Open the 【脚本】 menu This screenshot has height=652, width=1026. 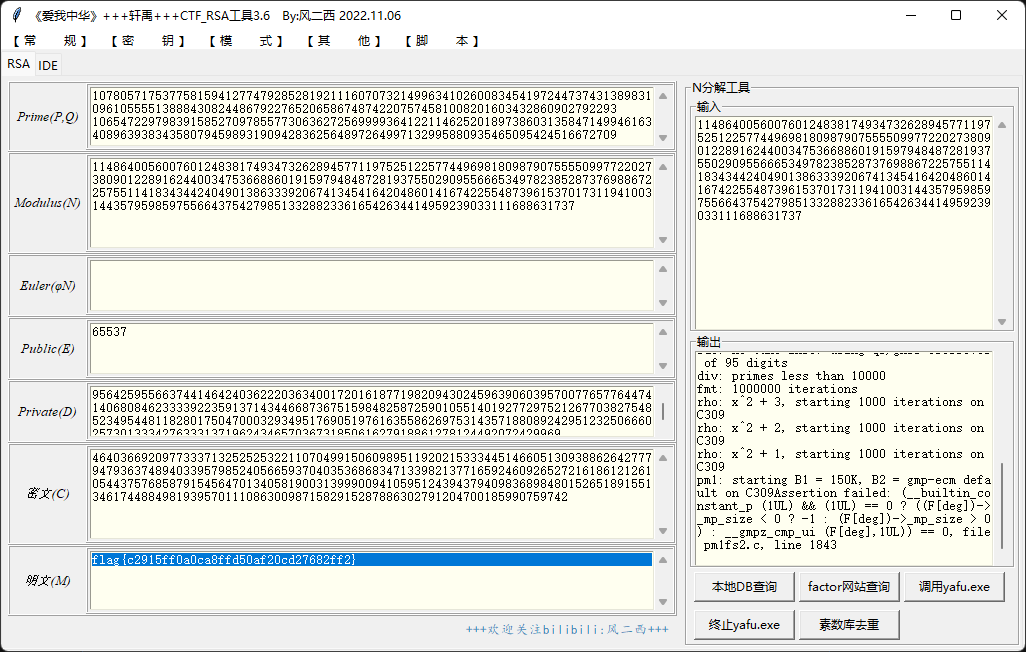[442, 41]
